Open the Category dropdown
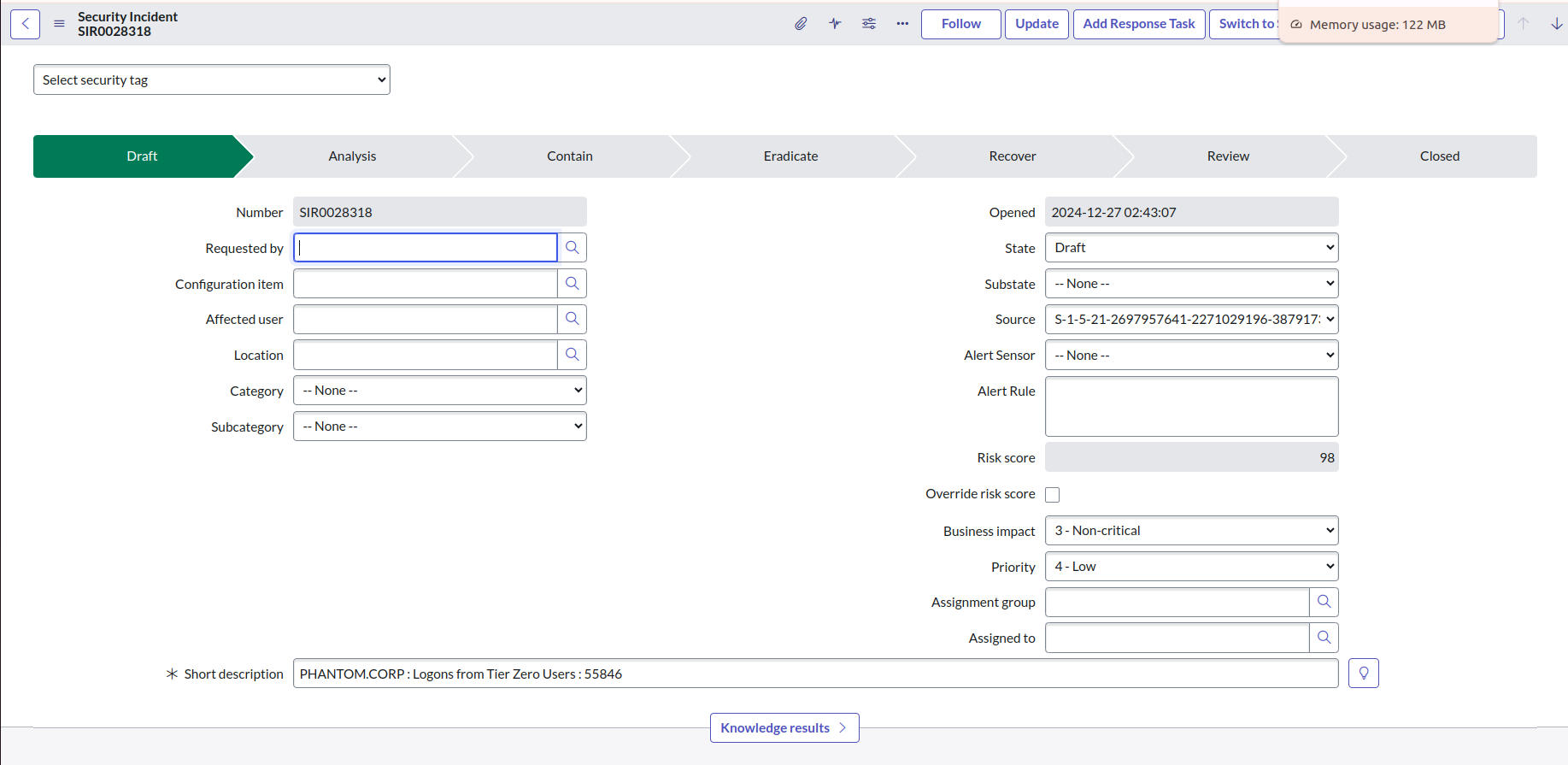Viewport: 1568px width, 765px height. coord(440,391)
